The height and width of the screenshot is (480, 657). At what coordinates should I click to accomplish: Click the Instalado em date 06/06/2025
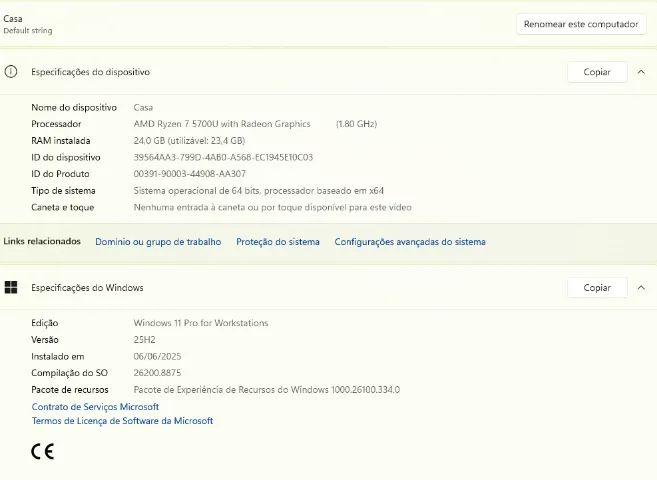coord(158,356)
